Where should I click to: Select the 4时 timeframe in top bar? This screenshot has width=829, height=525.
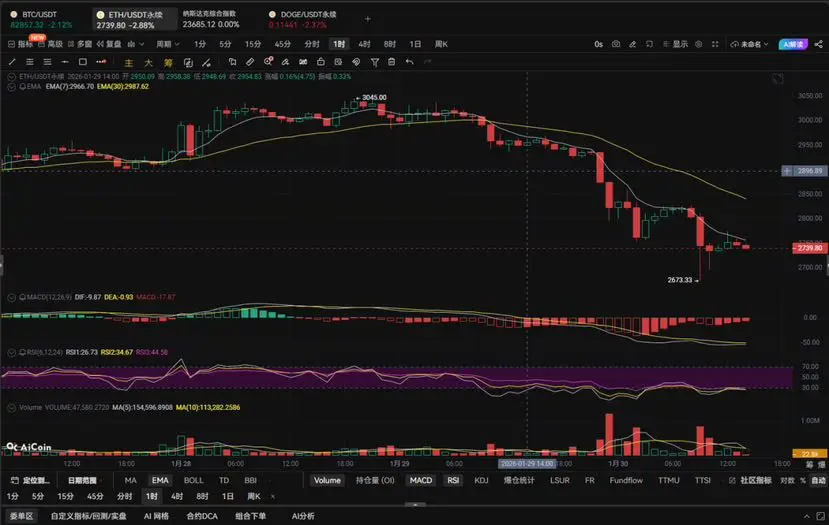364,44
